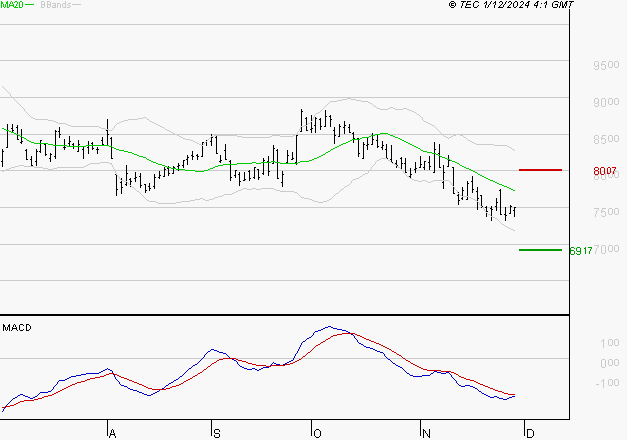Click the 7500 price axis label
Image resolution: width=627 pixels, height=440 pixels.
click(x=606, y=212)
